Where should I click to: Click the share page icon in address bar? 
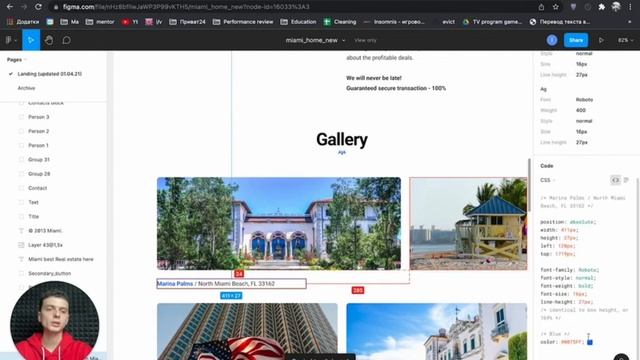pyautogui.click(x=541, y=7)
